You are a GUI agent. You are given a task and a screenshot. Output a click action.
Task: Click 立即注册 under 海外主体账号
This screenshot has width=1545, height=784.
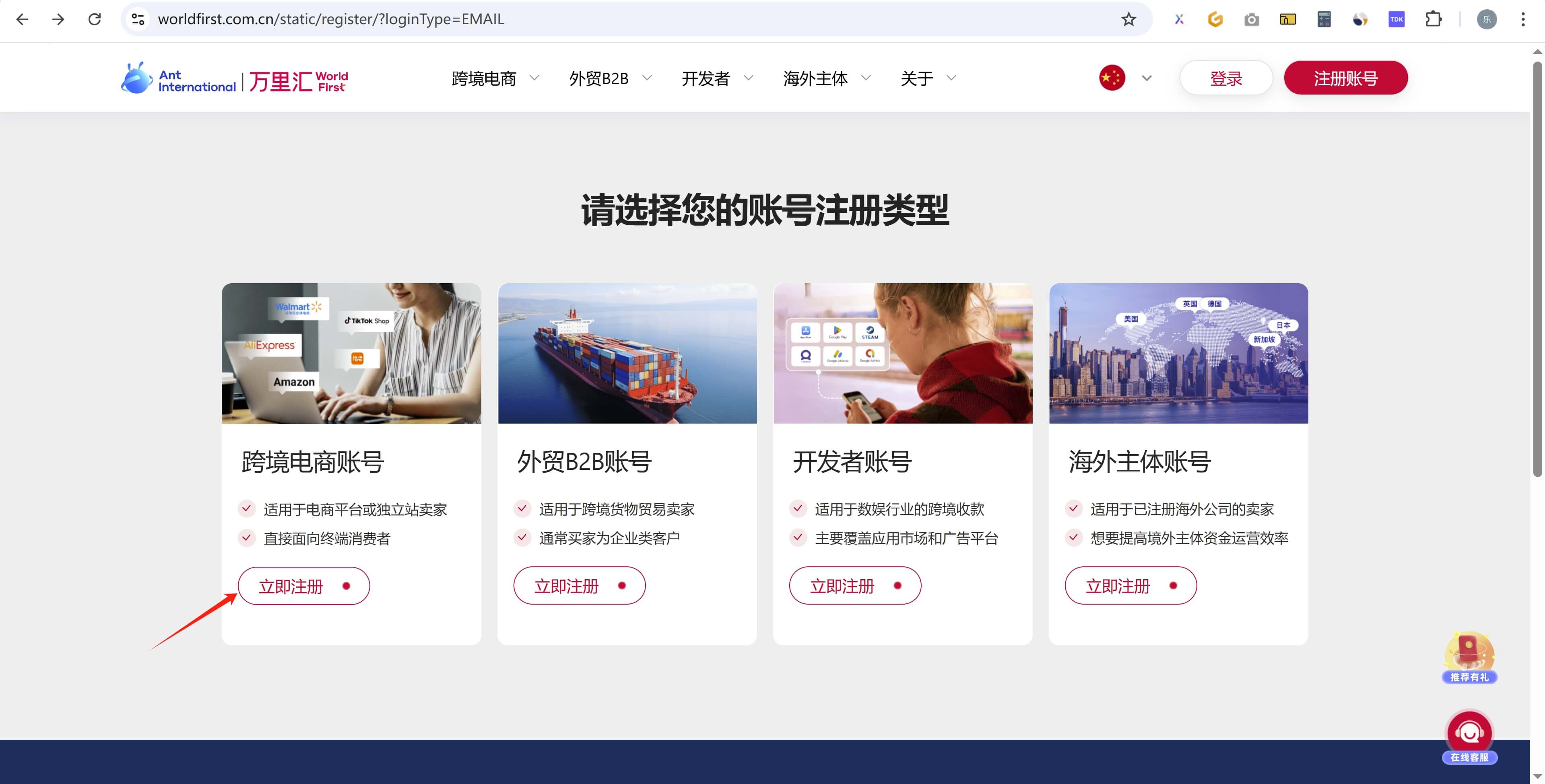click(x=1130, y=586)
